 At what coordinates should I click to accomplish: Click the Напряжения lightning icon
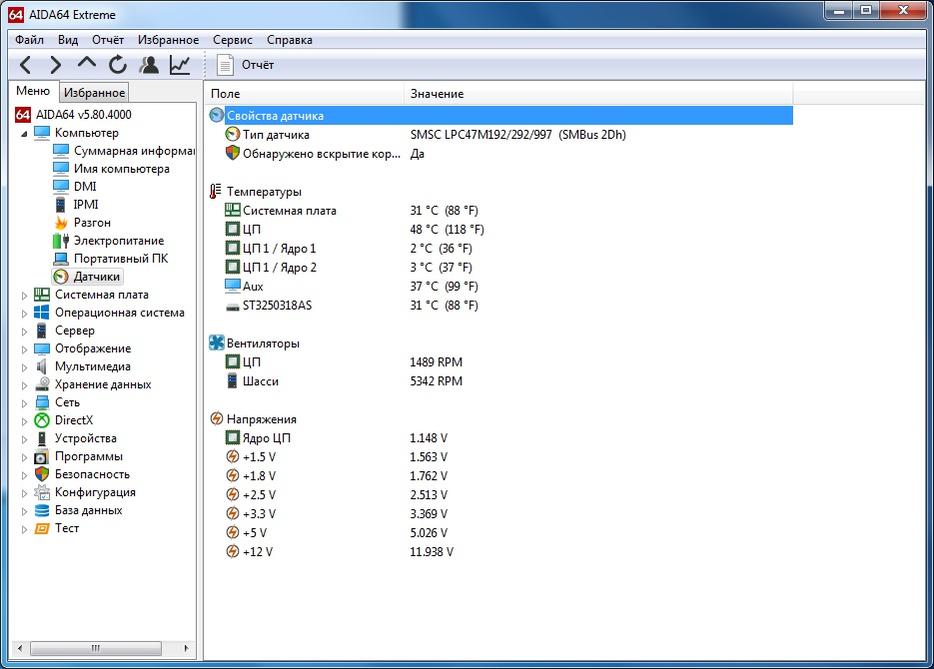[x=217, y=418]
